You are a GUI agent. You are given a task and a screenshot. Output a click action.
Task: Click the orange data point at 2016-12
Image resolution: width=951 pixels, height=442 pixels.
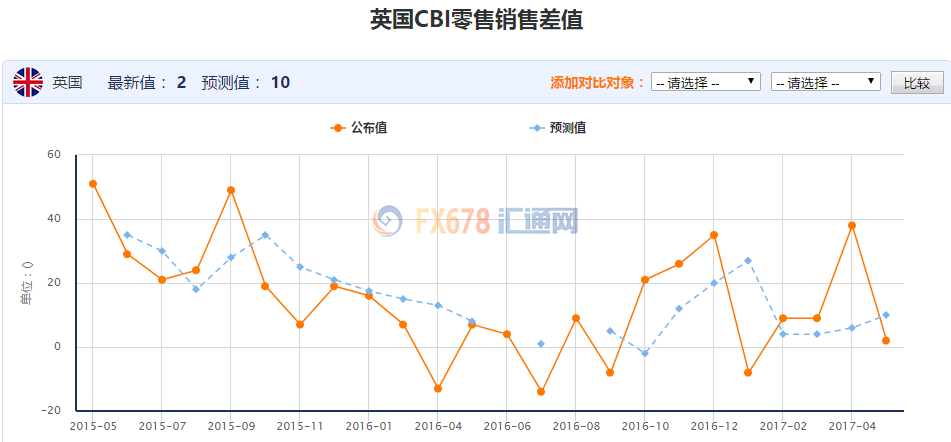[x=714, y=235]
